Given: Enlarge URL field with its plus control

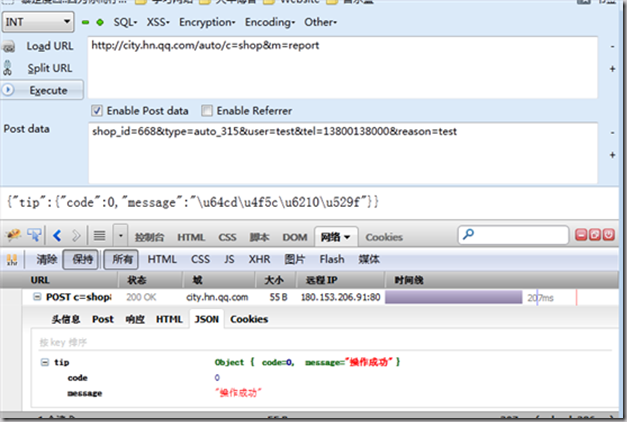Looking at the screenshot, I should tap(612, 69).
